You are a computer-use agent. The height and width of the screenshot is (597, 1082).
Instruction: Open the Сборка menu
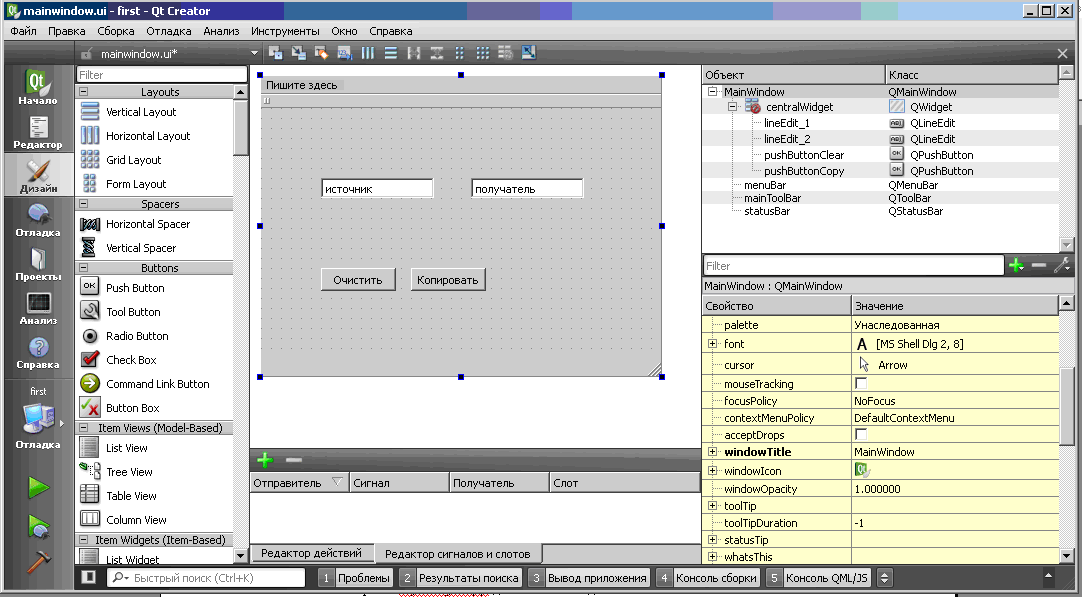[x=116, y=31]
